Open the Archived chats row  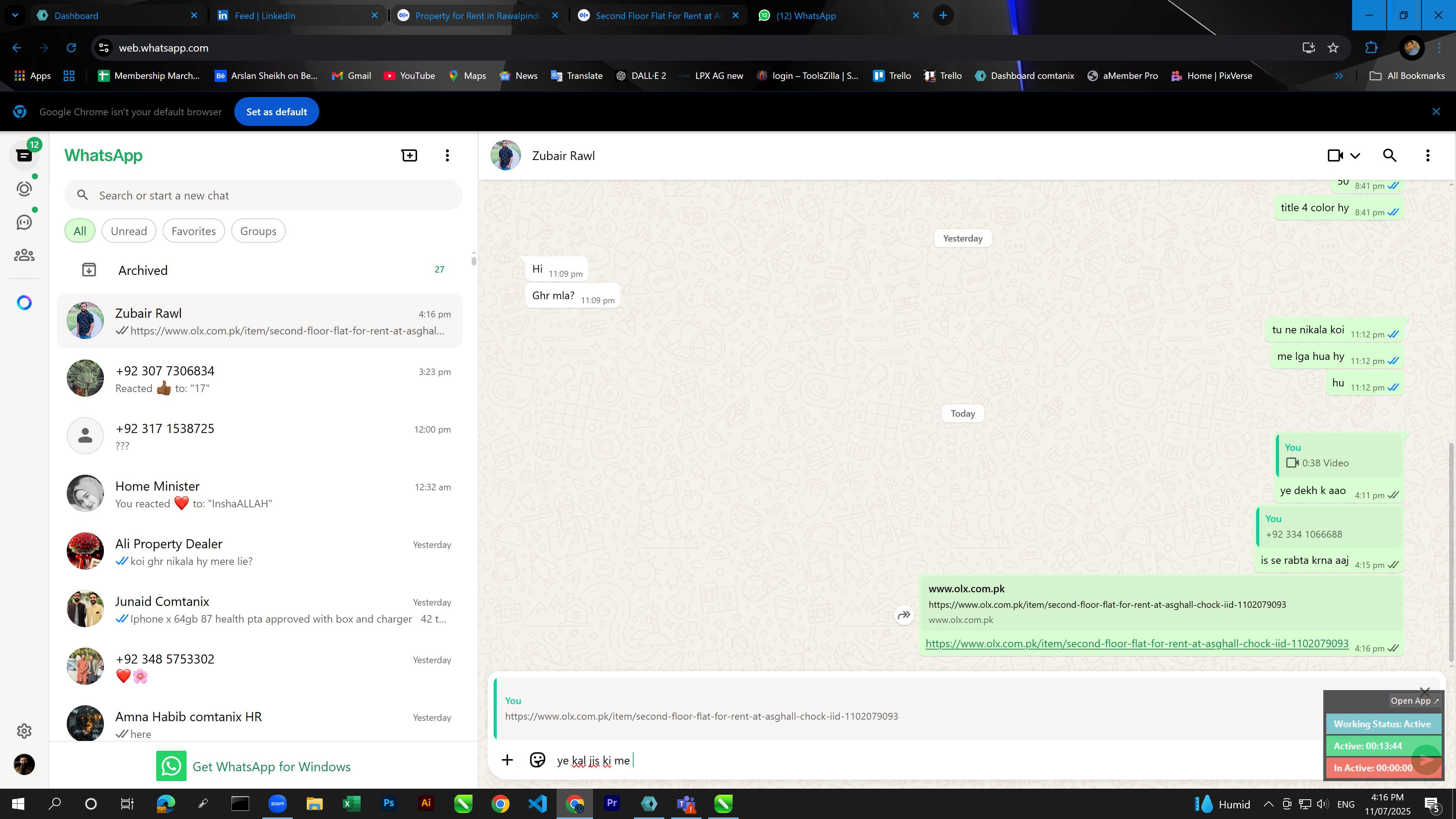click(260, 270)
